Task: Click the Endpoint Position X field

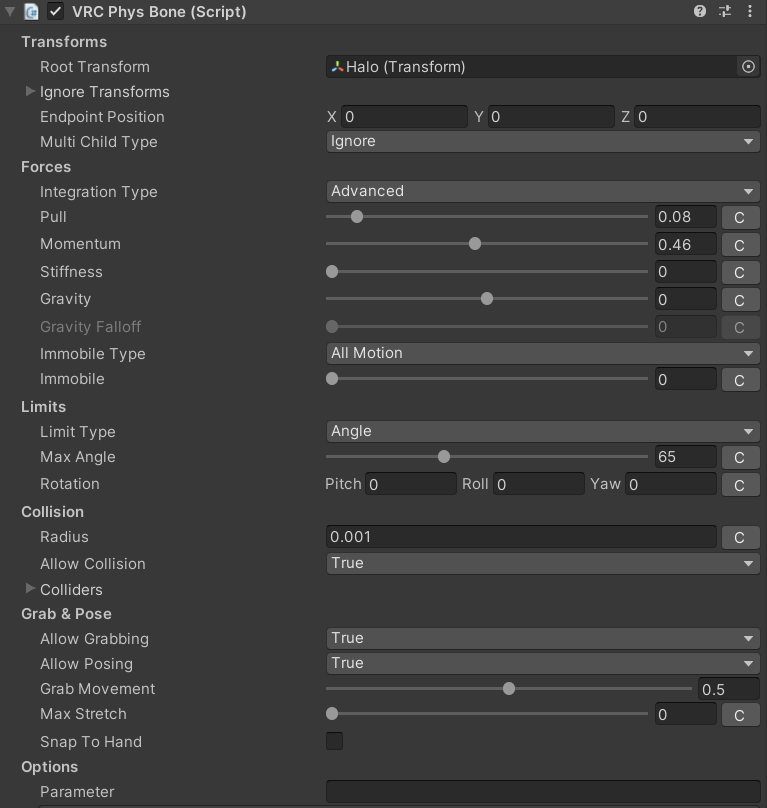Action: [405, 117]
